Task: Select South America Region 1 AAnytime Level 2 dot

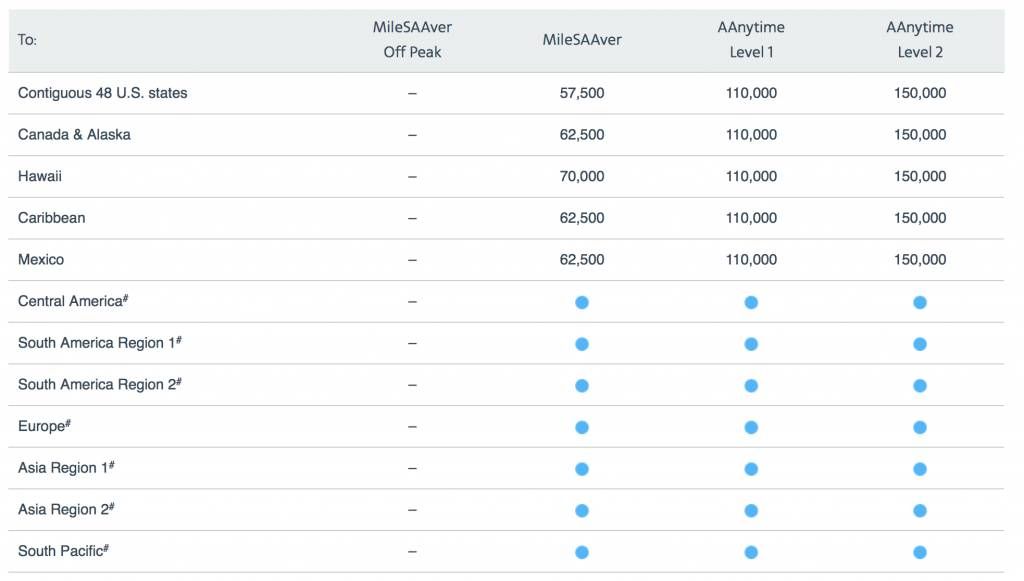Action: (920, 344)
